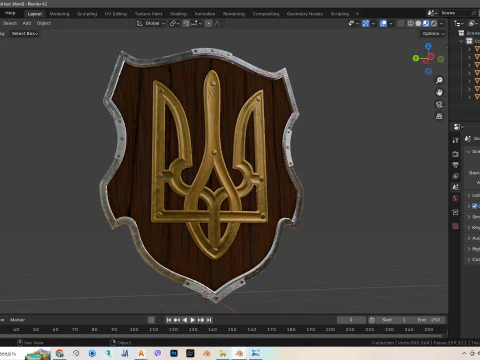Viewport: 480px width, 360px height.
Task: Click the hand pan view icon
Action: coord(439,92)
